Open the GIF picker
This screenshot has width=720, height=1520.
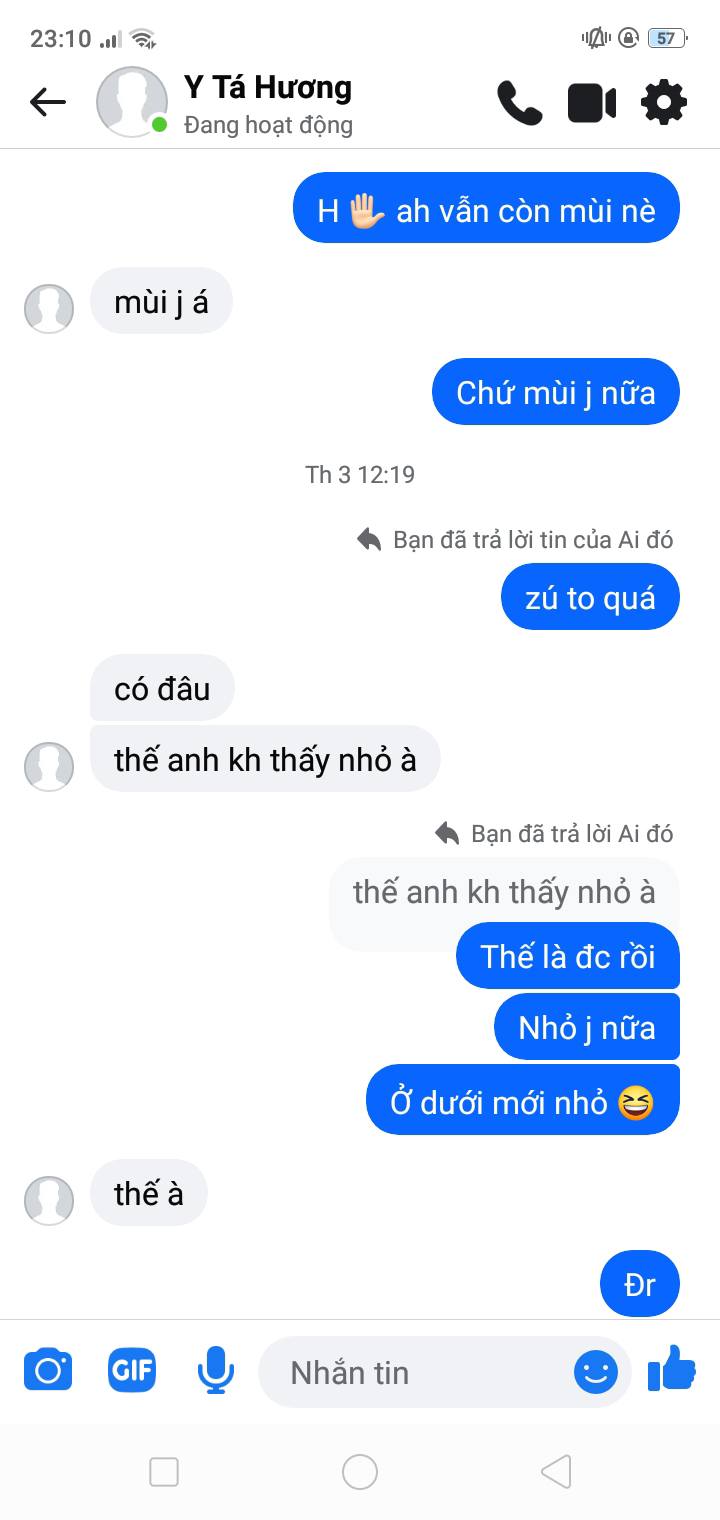pyautogui.click(x=132, y=1370)
